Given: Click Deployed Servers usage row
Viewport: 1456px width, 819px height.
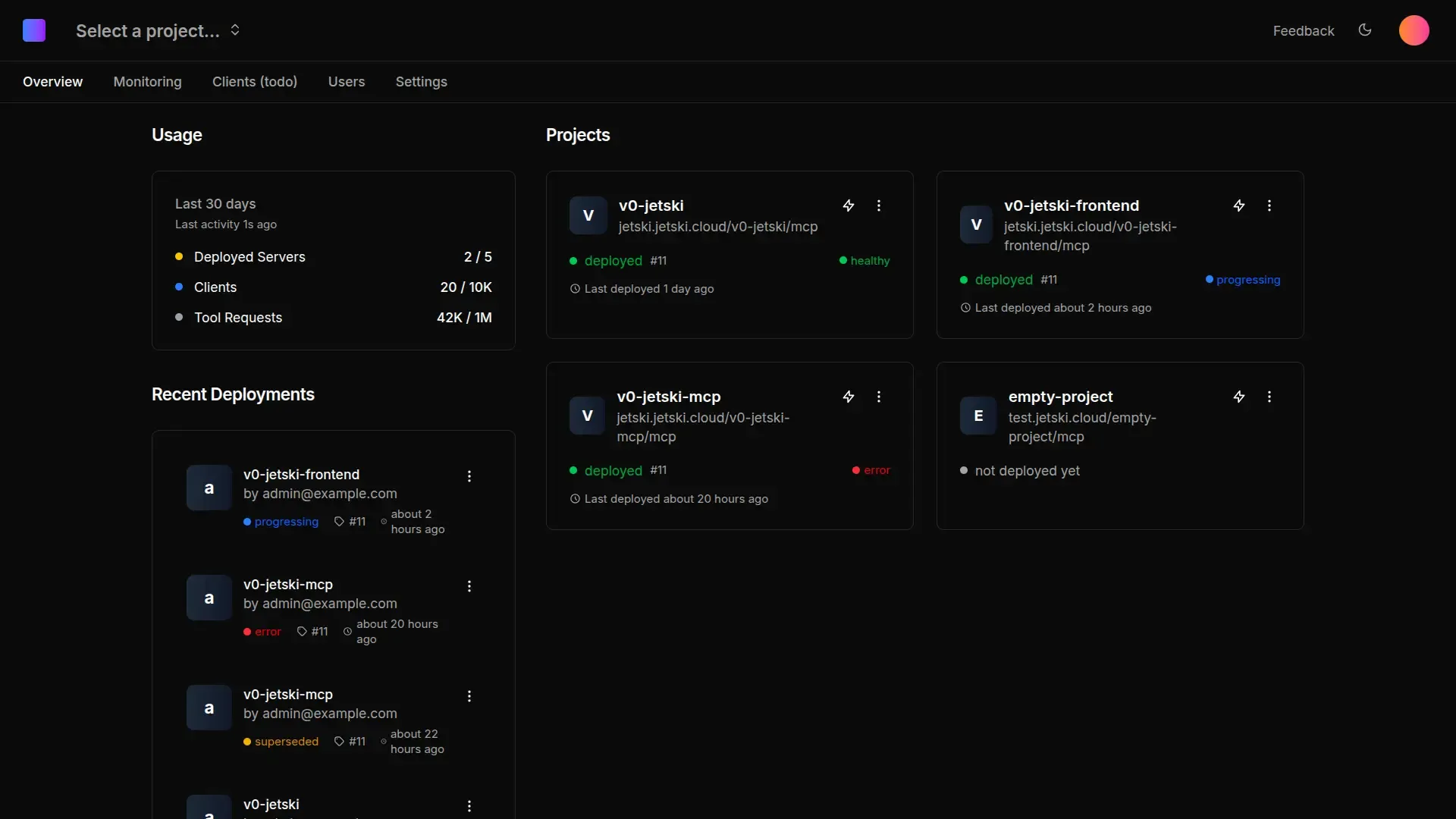Looking at the screenshot, I should tap(334, 257).
